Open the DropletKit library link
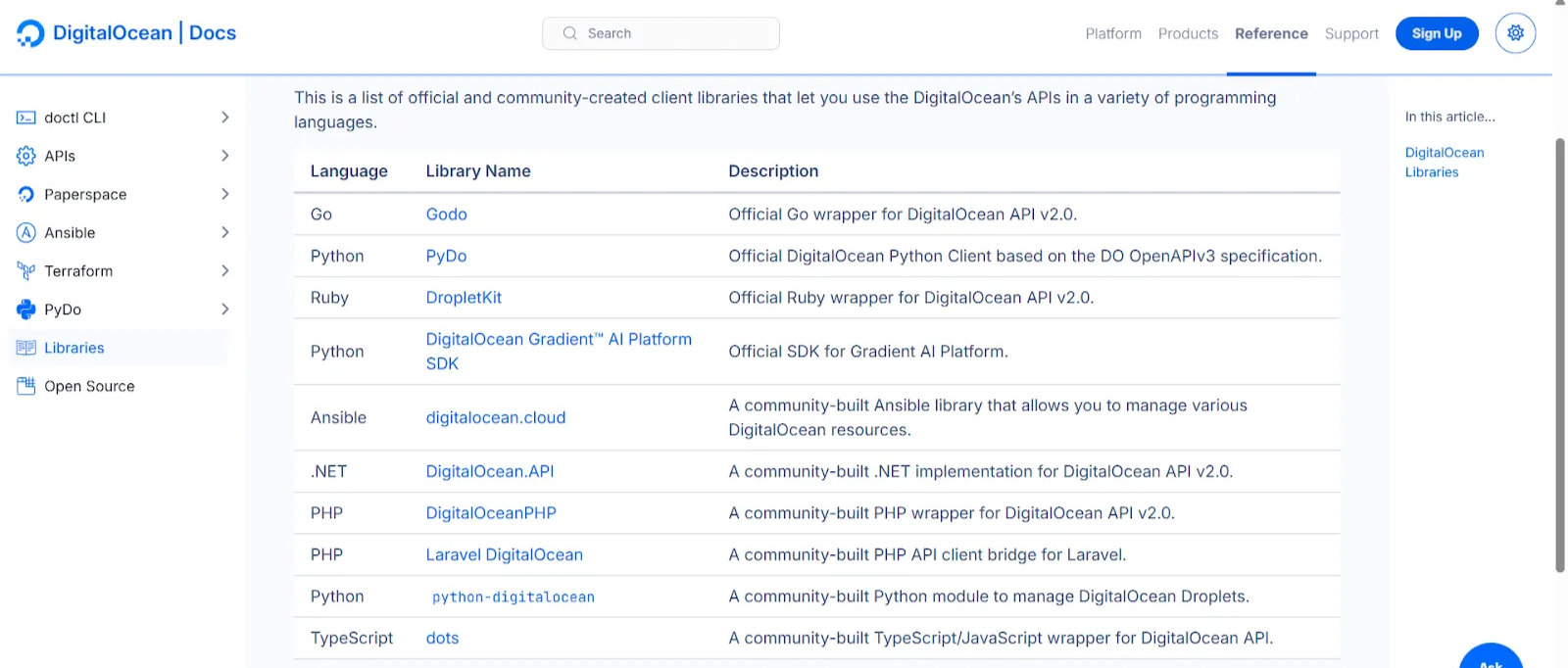This screenshot has height=668, width=1568. pos(464,298)
